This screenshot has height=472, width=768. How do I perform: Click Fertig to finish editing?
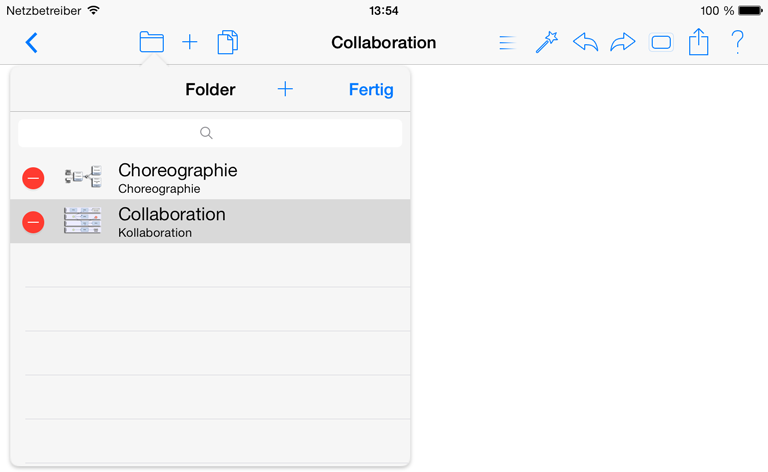(x=371, y=90)
